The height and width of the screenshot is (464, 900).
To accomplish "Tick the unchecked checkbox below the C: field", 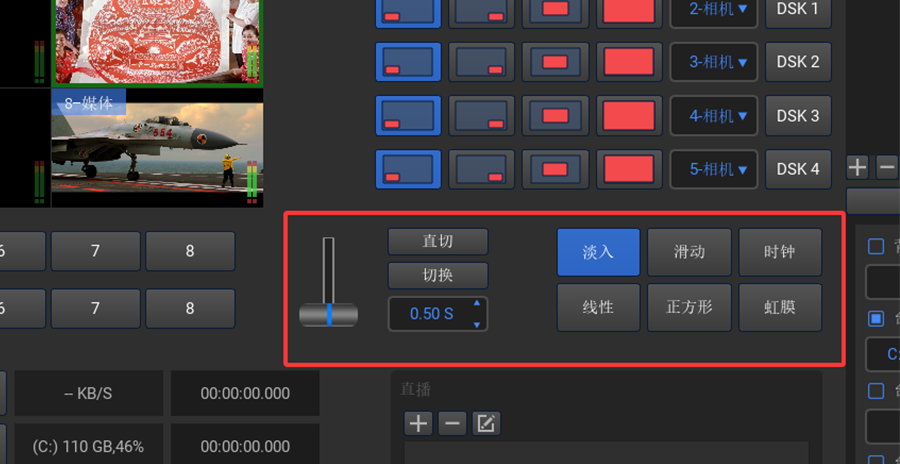I will click(x=876, y=391).
